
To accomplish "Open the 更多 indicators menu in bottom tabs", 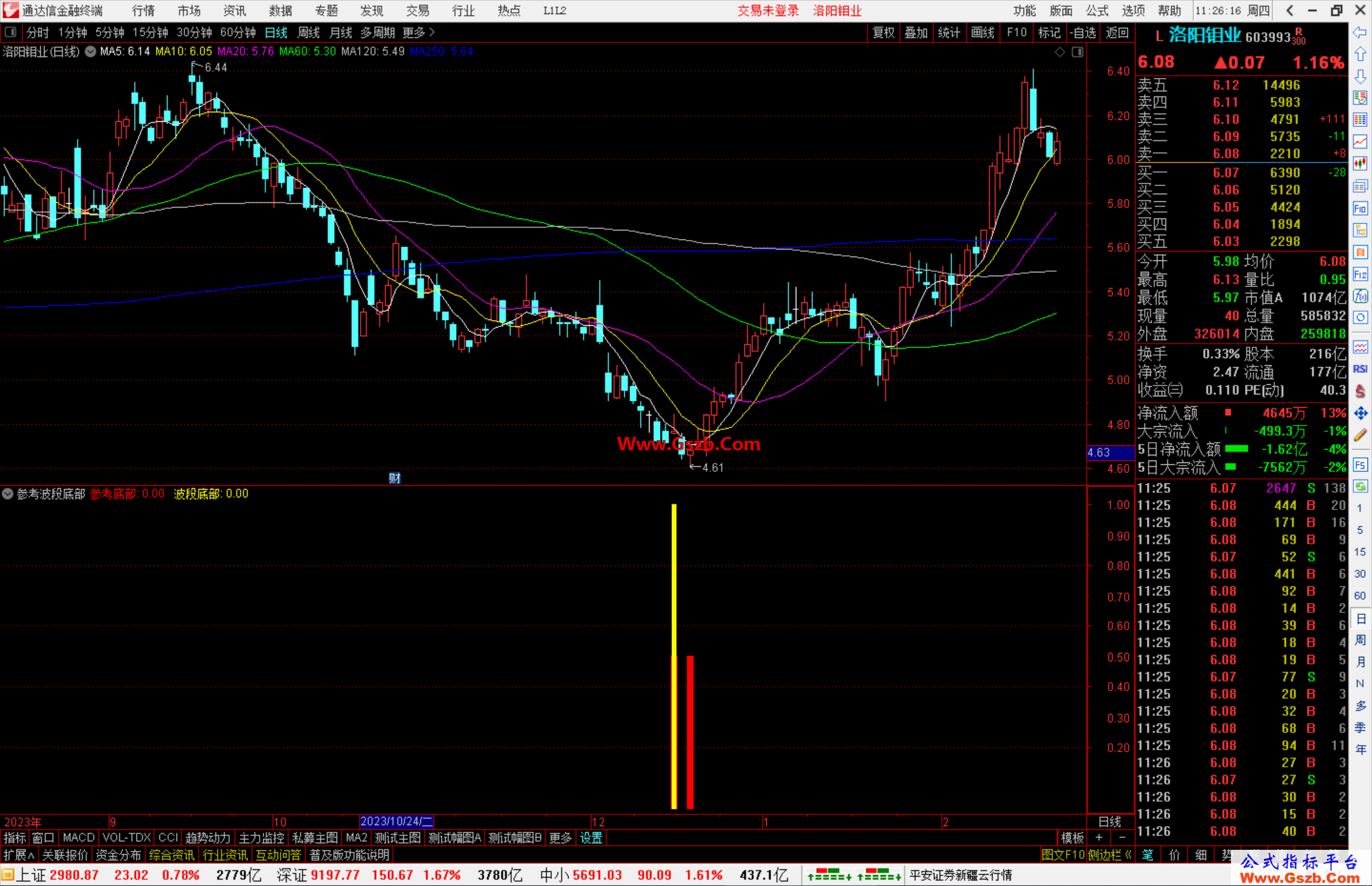I will (560, 838).
